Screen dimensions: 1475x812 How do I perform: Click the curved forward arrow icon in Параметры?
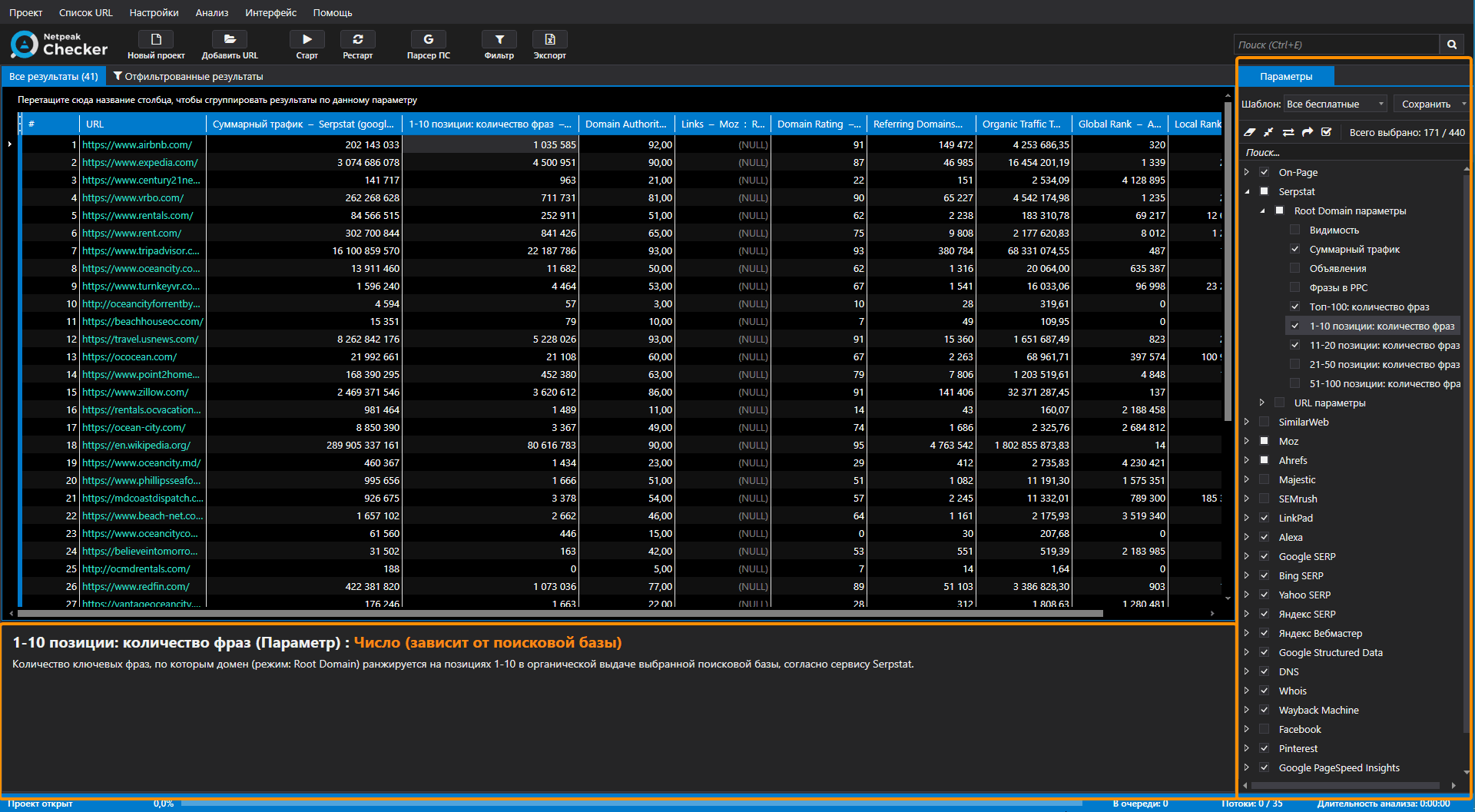pos(1308,132)
